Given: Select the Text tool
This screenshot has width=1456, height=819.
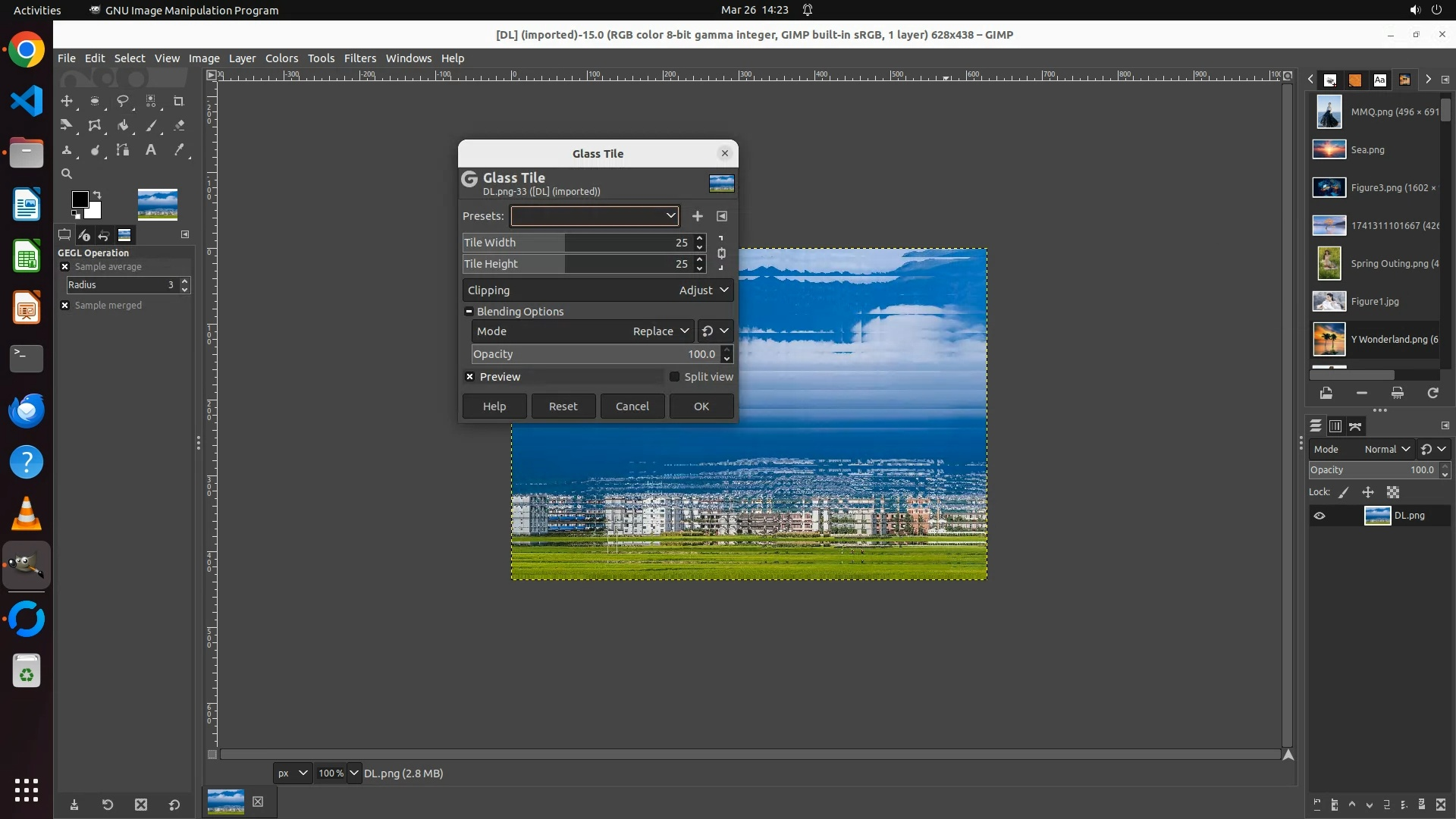Looking at the screenshot, I should (x=151, y=150).
